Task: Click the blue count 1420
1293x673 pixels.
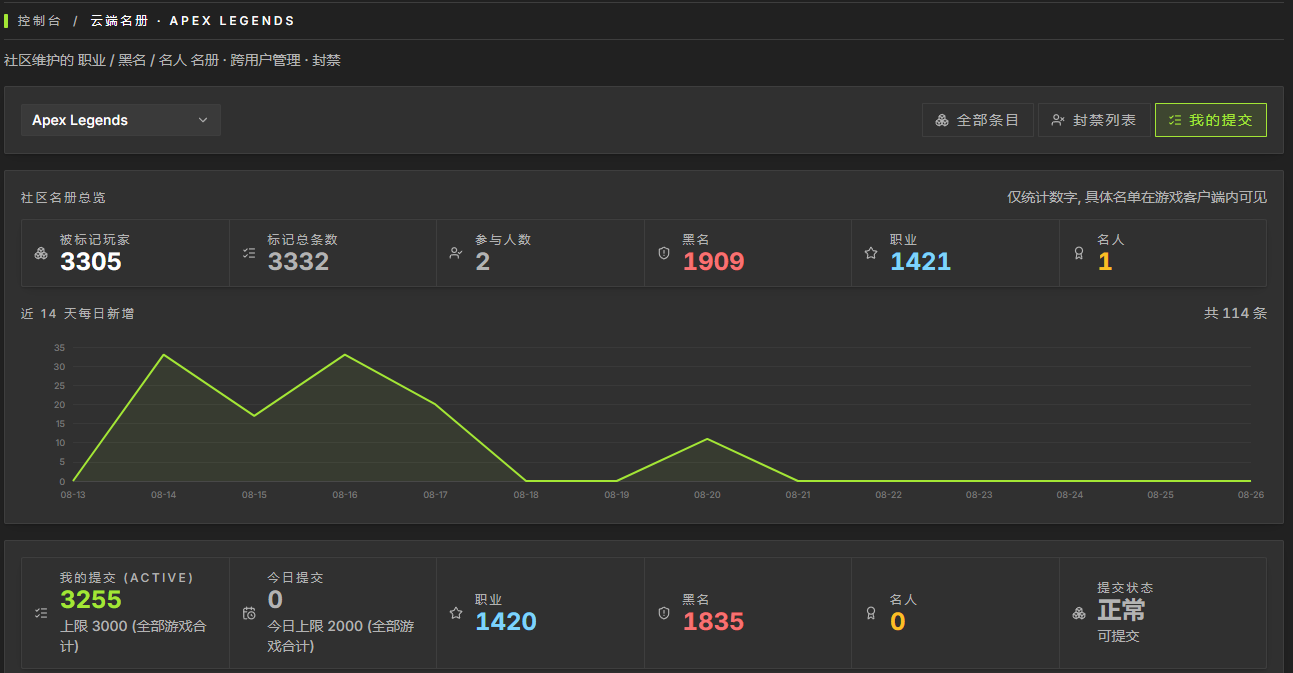Action: point(506,622)
